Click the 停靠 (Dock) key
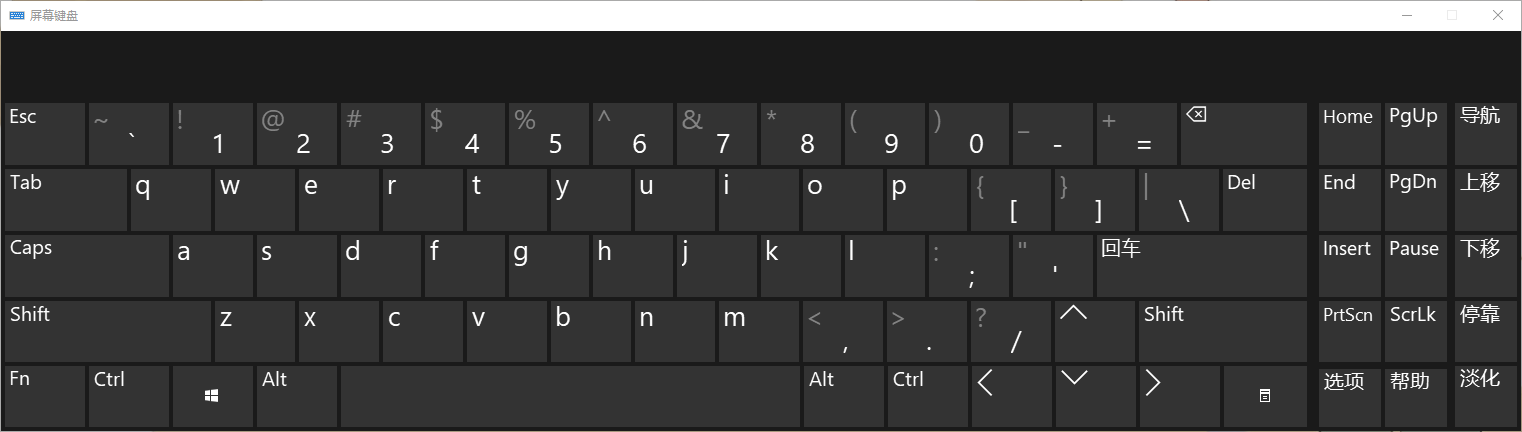The image size is (1522, 432). pyautogui.click(x=1484, y=331)
